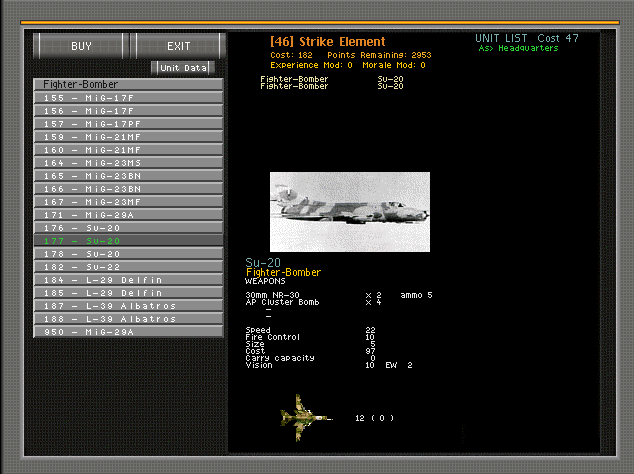
Task: Pick unit 950 MiG-29A
Action: (128, 331)
